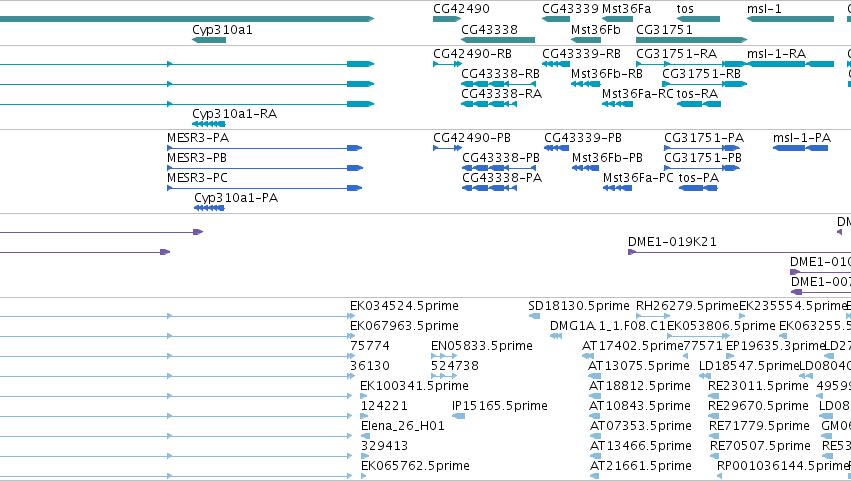Select EST EK067963.5prime
The width and height of the screenshot is (851, 481).
click(x=404, y=326)
